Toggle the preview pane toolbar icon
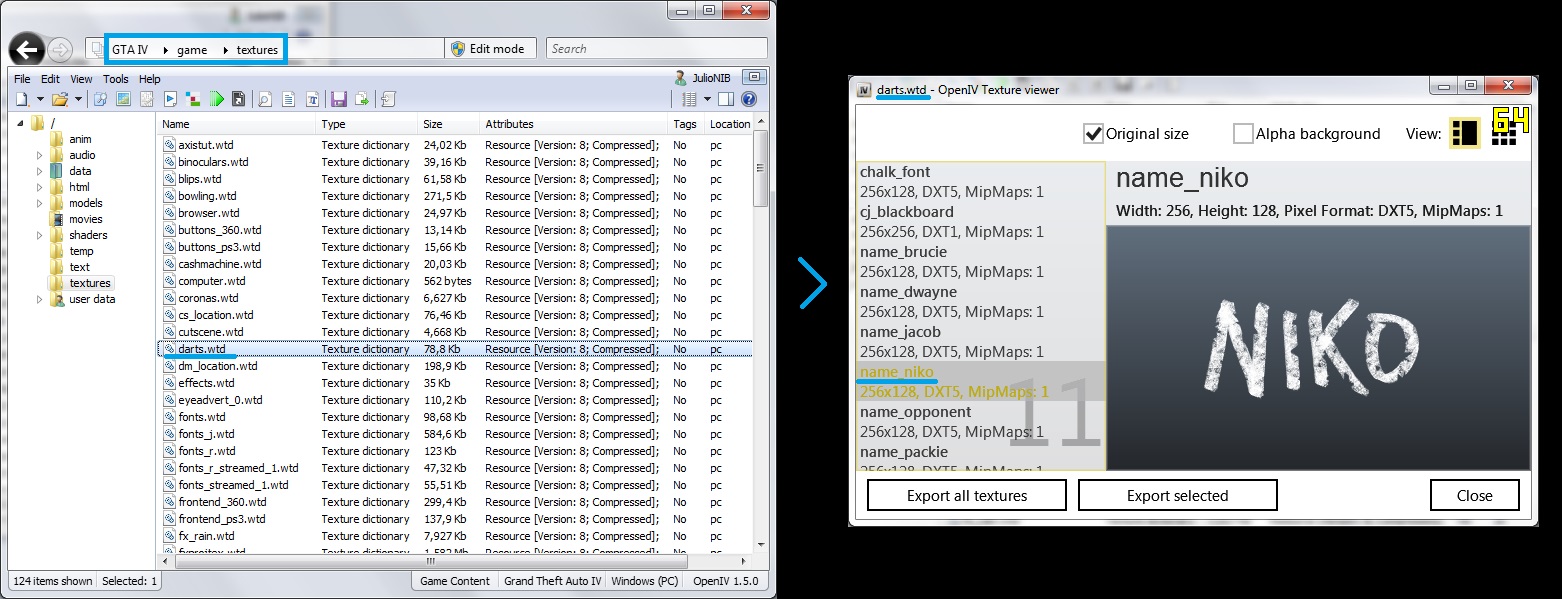This screenshot has width=1562, height=599. (726, 99)
